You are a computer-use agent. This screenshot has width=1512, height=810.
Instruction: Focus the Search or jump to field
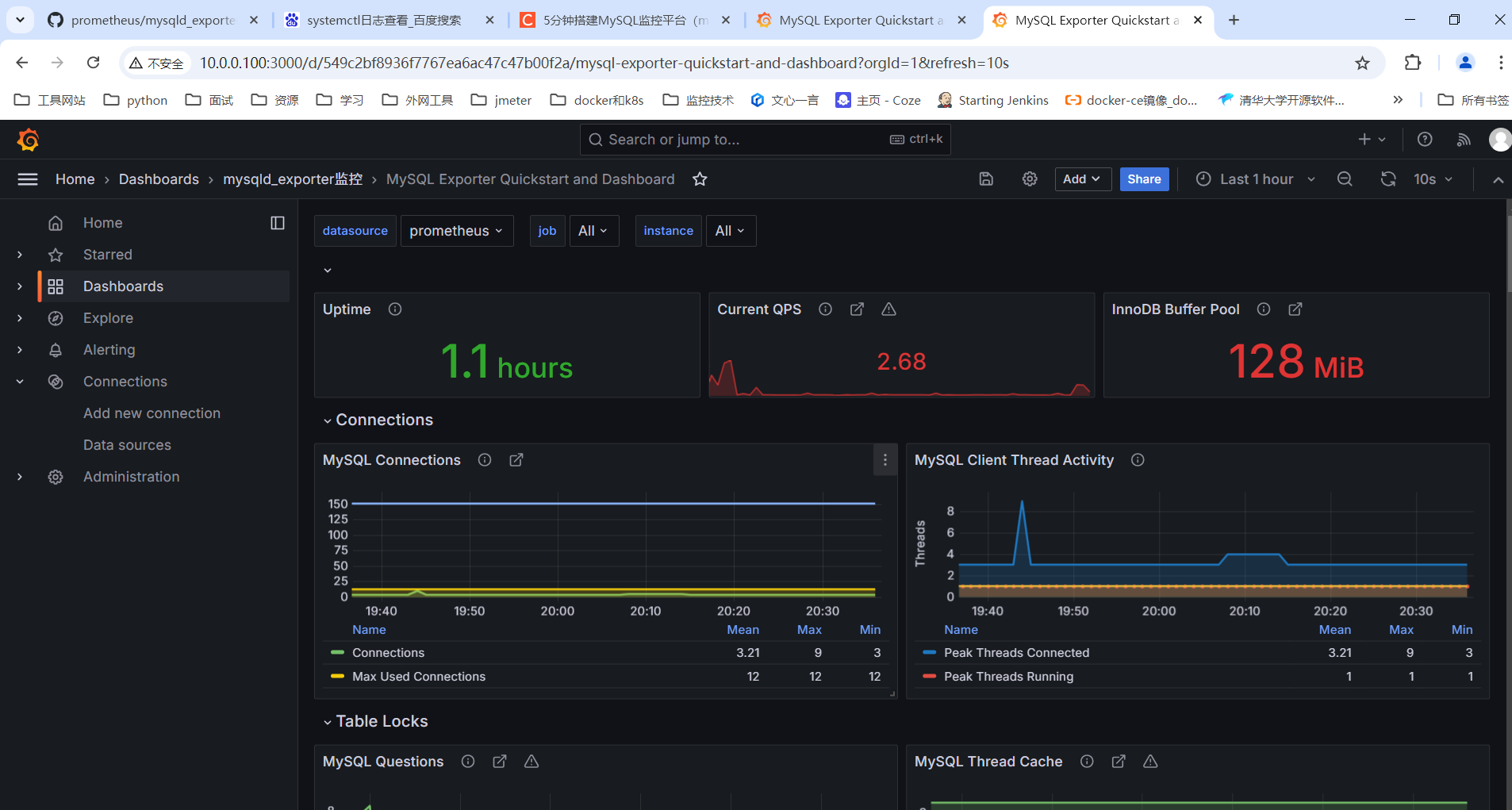click(765, 140)
